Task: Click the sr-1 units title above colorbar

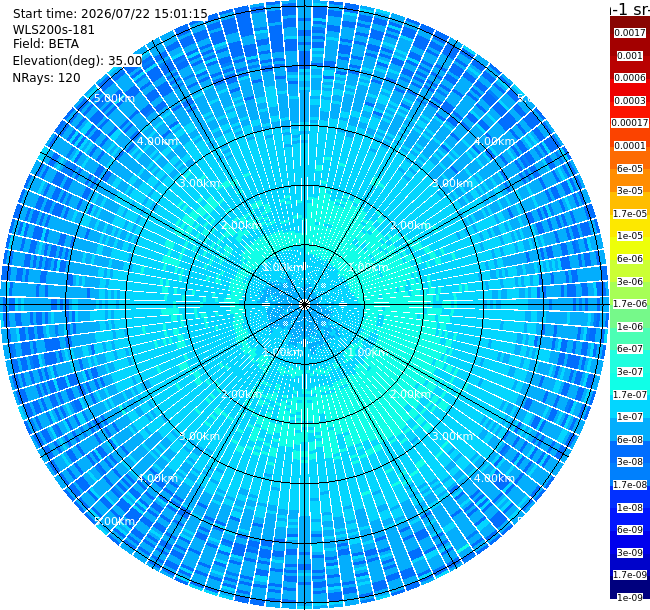Action: click(631, 9)
